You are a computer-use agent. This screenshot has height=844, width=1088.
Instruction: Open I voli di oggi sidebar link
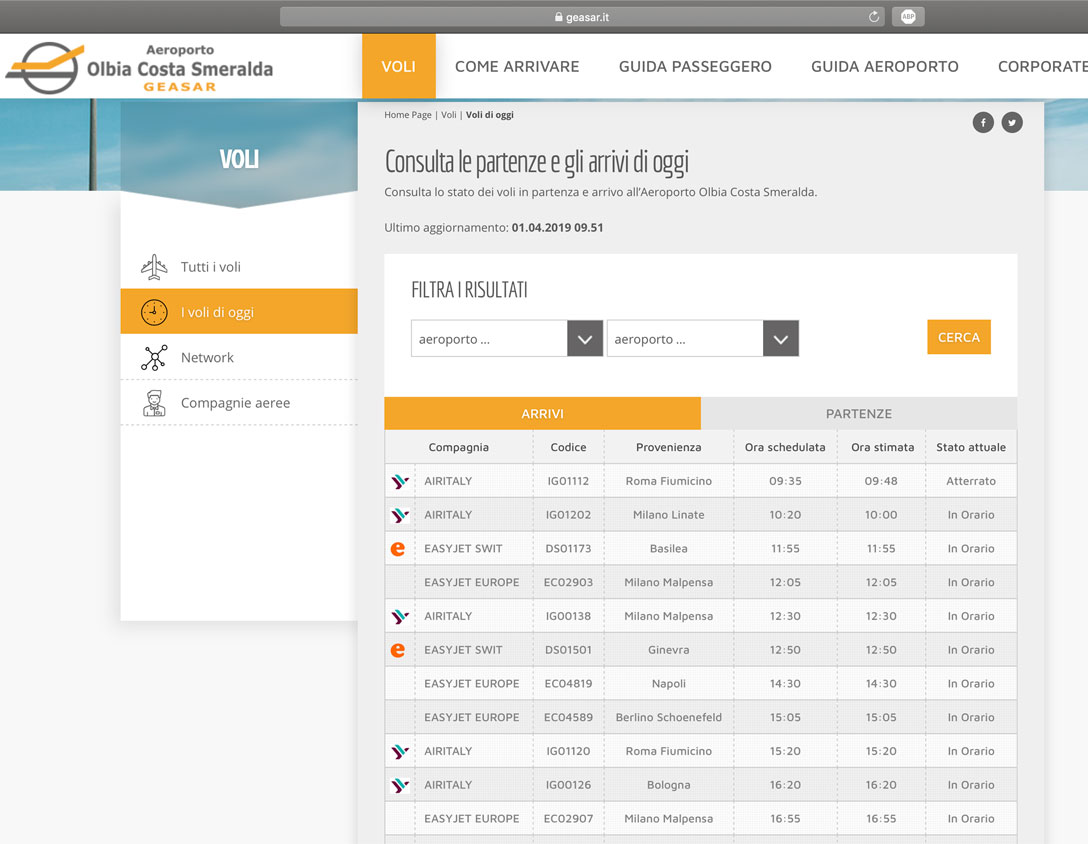(x=239, y=312)
